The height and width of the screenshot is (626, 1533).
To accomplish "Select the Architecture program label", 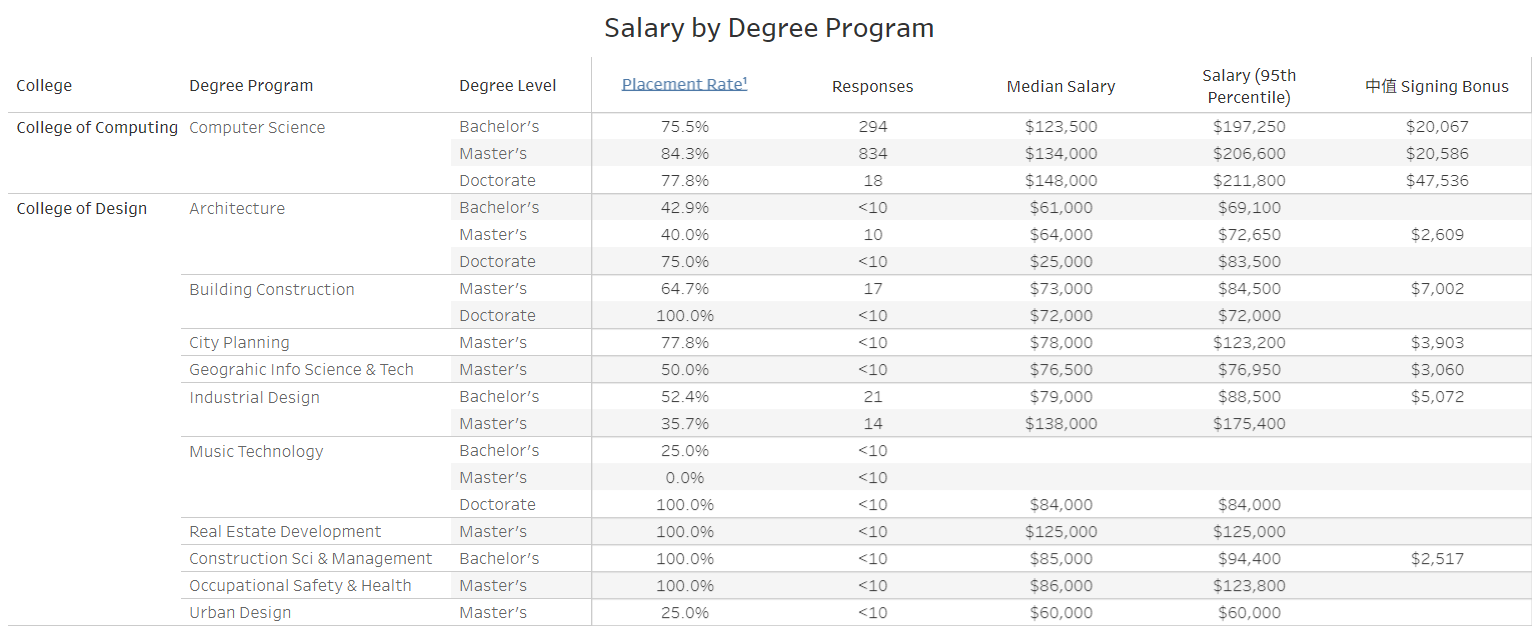I will coord(237,209).
